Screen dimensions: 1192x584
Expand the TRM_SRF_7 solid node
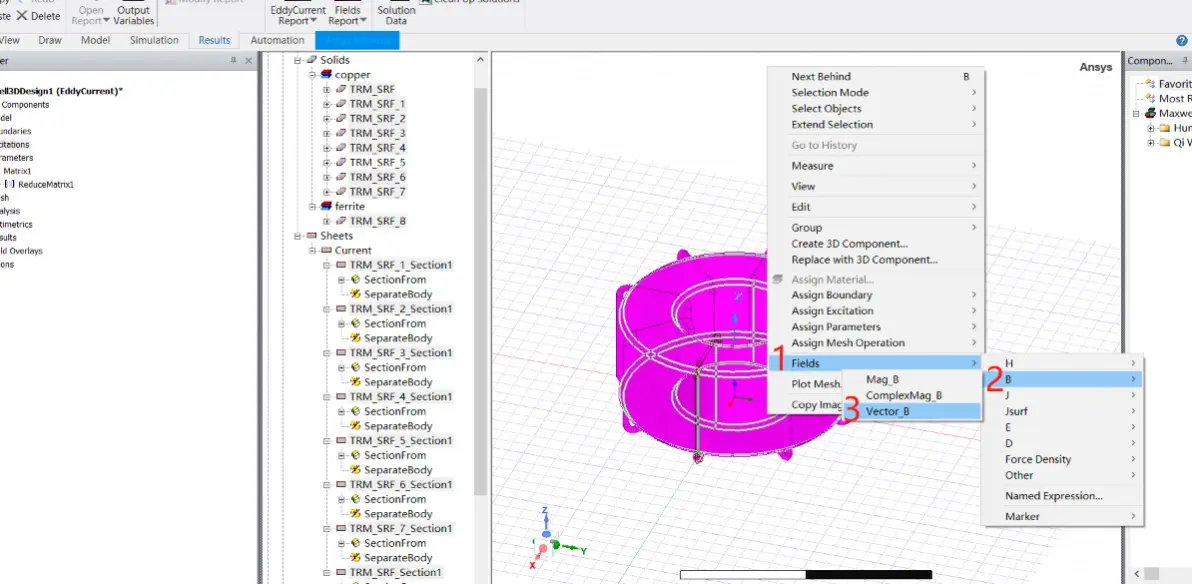[327, 192]
